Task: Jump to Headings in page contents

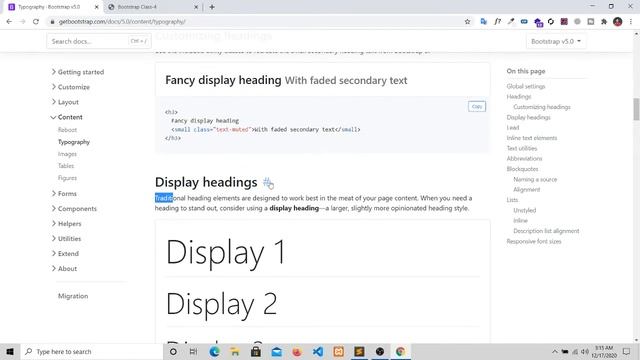Action: pyautogui.click(x=519, y=96)
